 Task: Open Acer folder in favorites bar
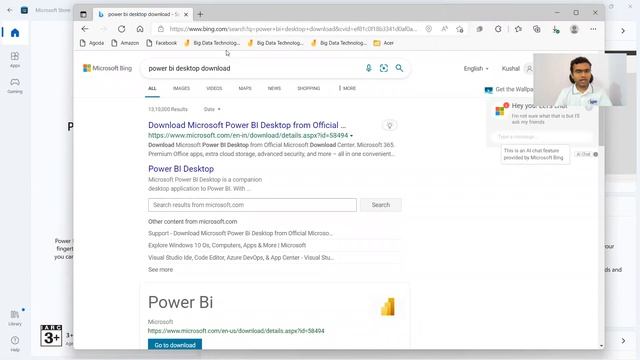(x=384, y=43)
